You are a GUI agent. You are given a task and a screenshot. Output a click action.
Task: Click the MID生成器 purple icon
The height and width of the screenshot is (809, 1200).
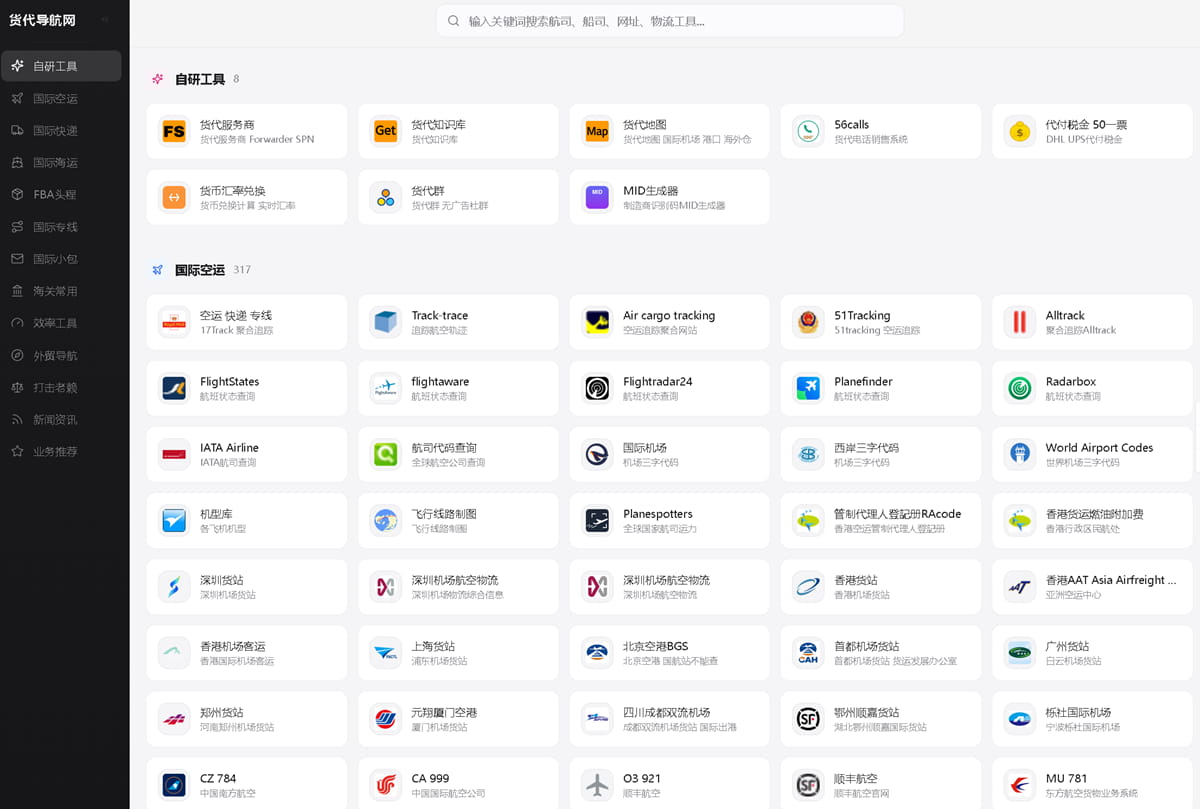(x=597, y=197)
